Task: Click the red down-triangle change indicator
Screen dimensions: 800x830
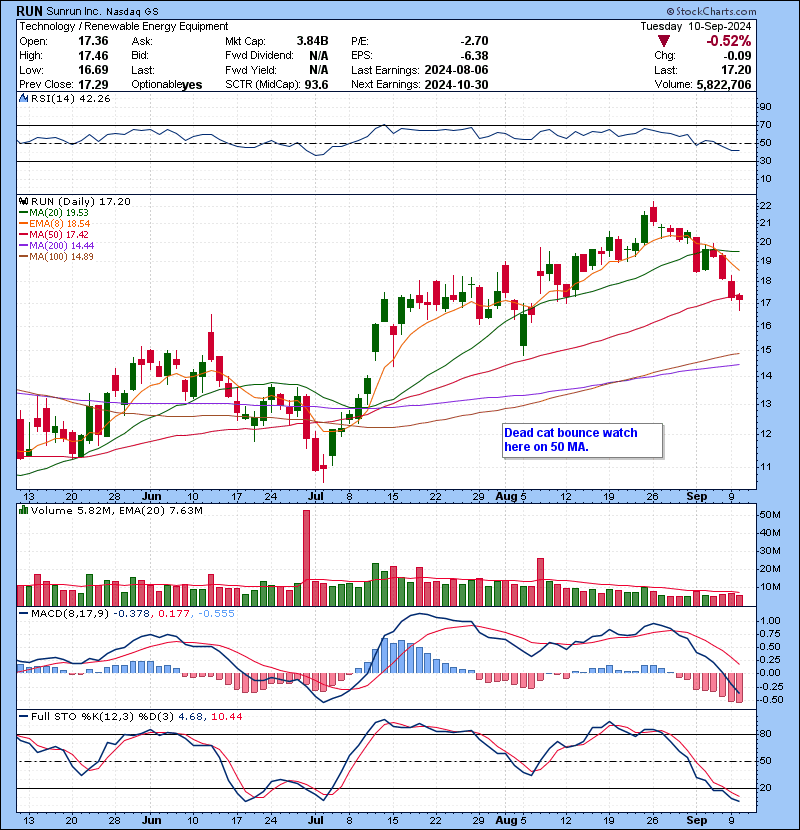Action: click(x=664, y=41)
